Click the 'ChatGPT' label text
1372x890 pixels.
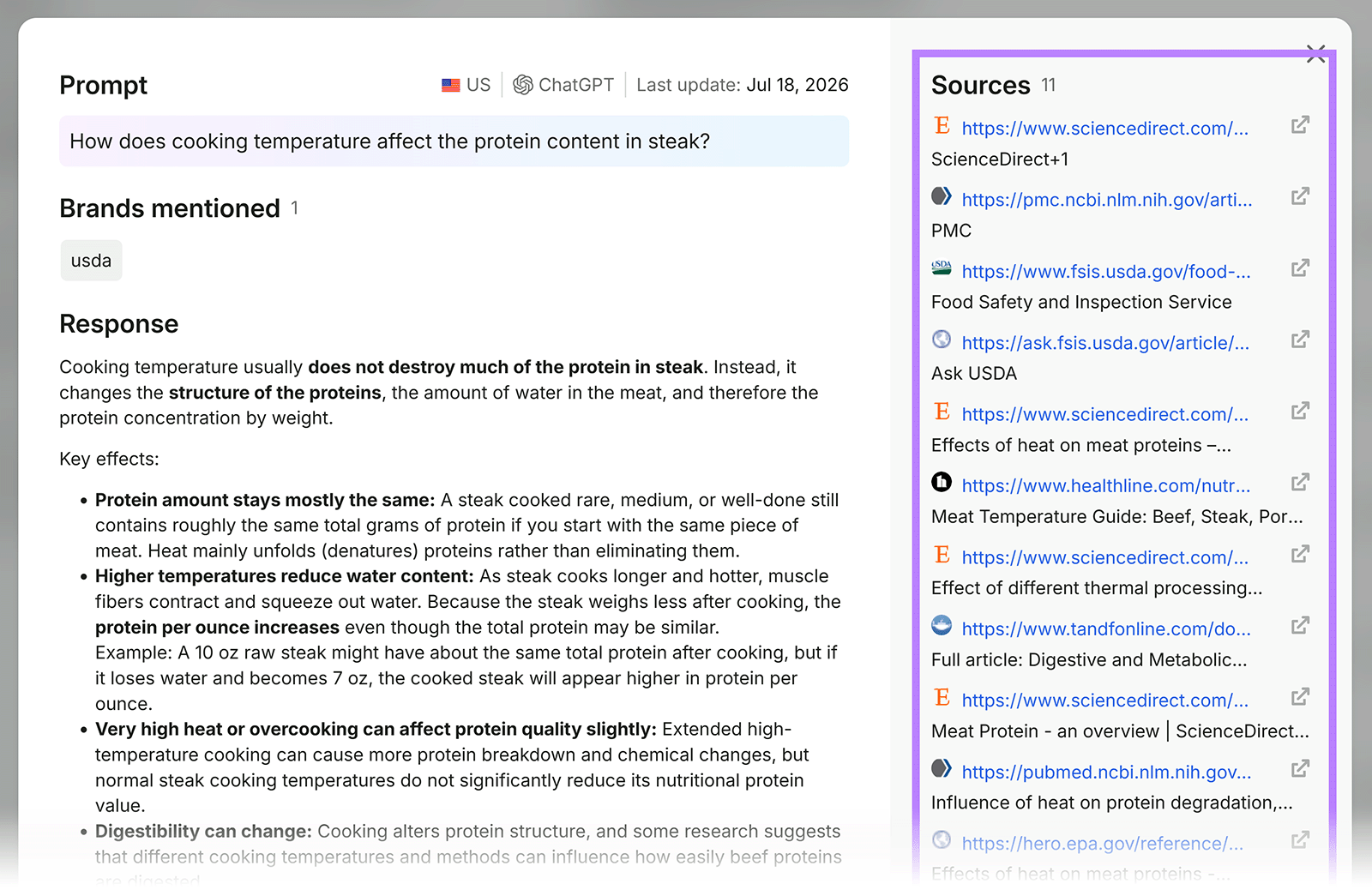576,85
